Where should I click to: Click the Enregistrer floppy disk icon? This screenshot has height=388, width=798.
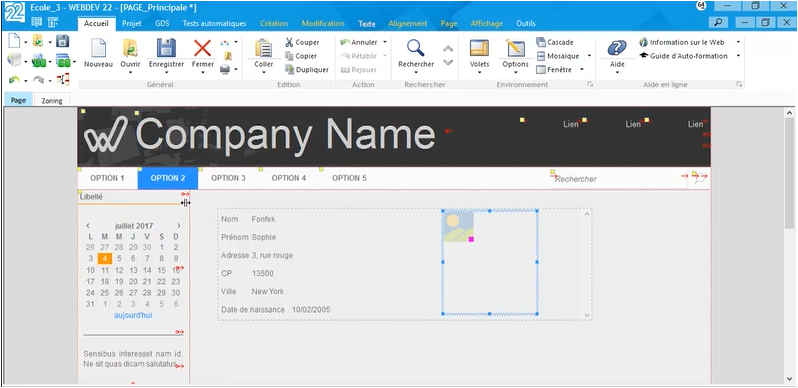coord(166,48)
